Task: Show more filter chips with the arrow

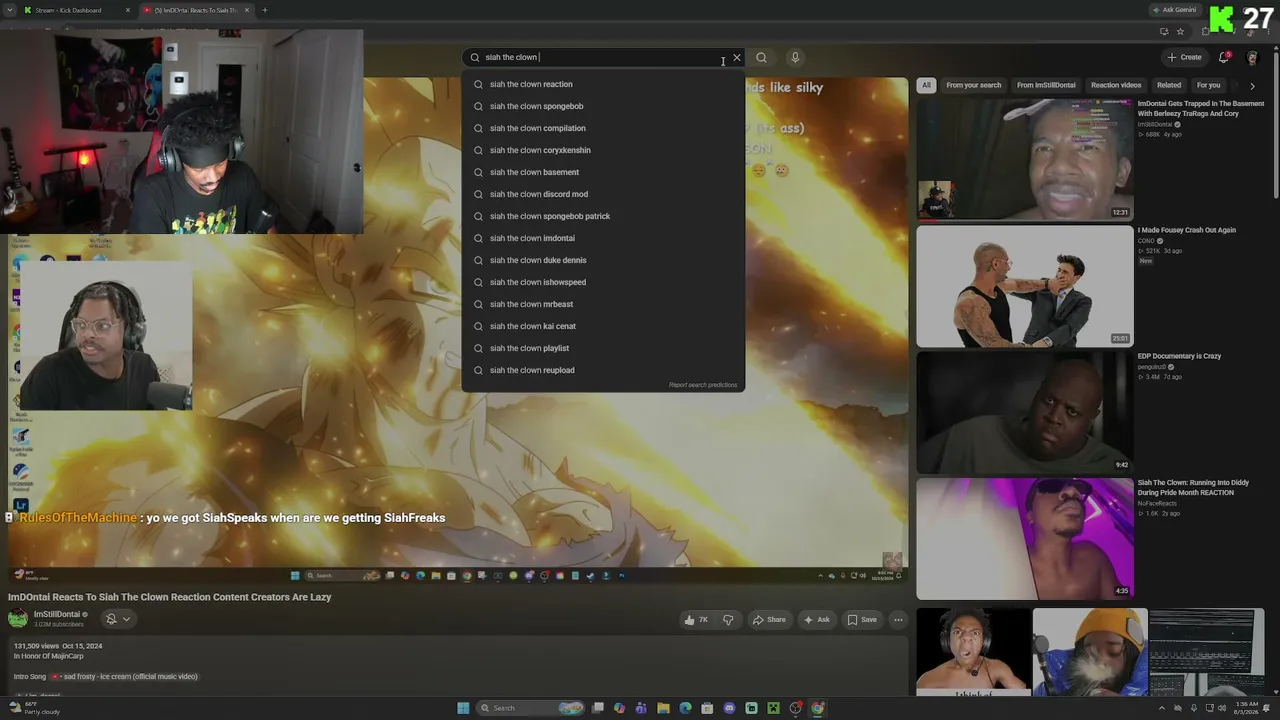Action: (x=1252, y=85)
